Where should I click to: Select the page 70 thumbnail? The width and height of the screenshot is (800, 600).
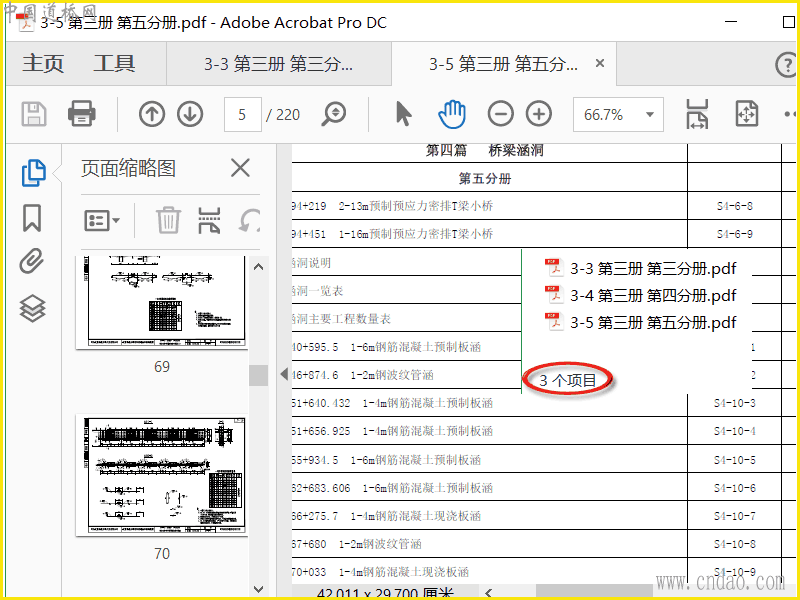coord(162,475)
